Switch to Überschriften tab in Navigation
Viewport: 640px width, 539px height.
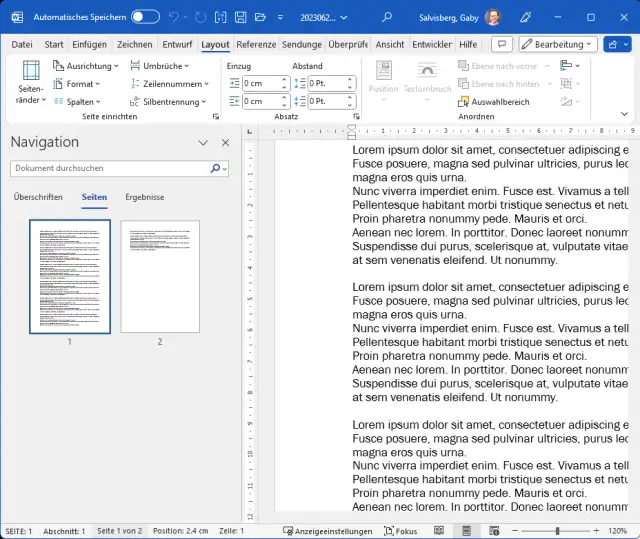(38, 197)
